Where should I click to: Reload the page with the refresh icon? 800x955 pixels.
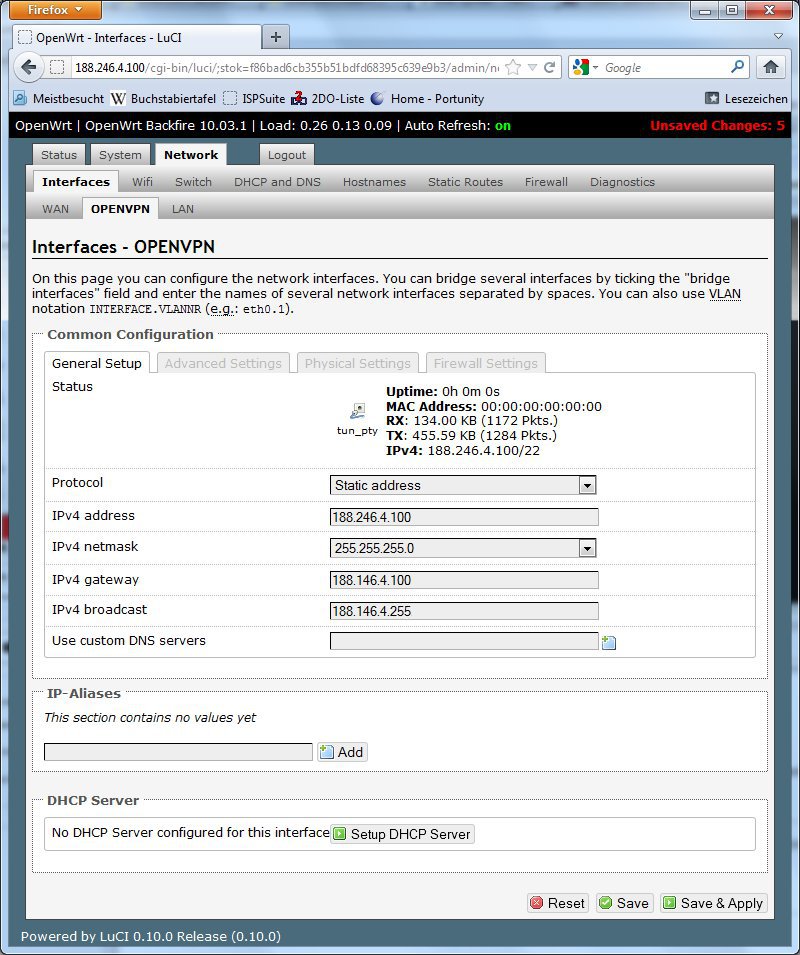[x=549, y=67]
